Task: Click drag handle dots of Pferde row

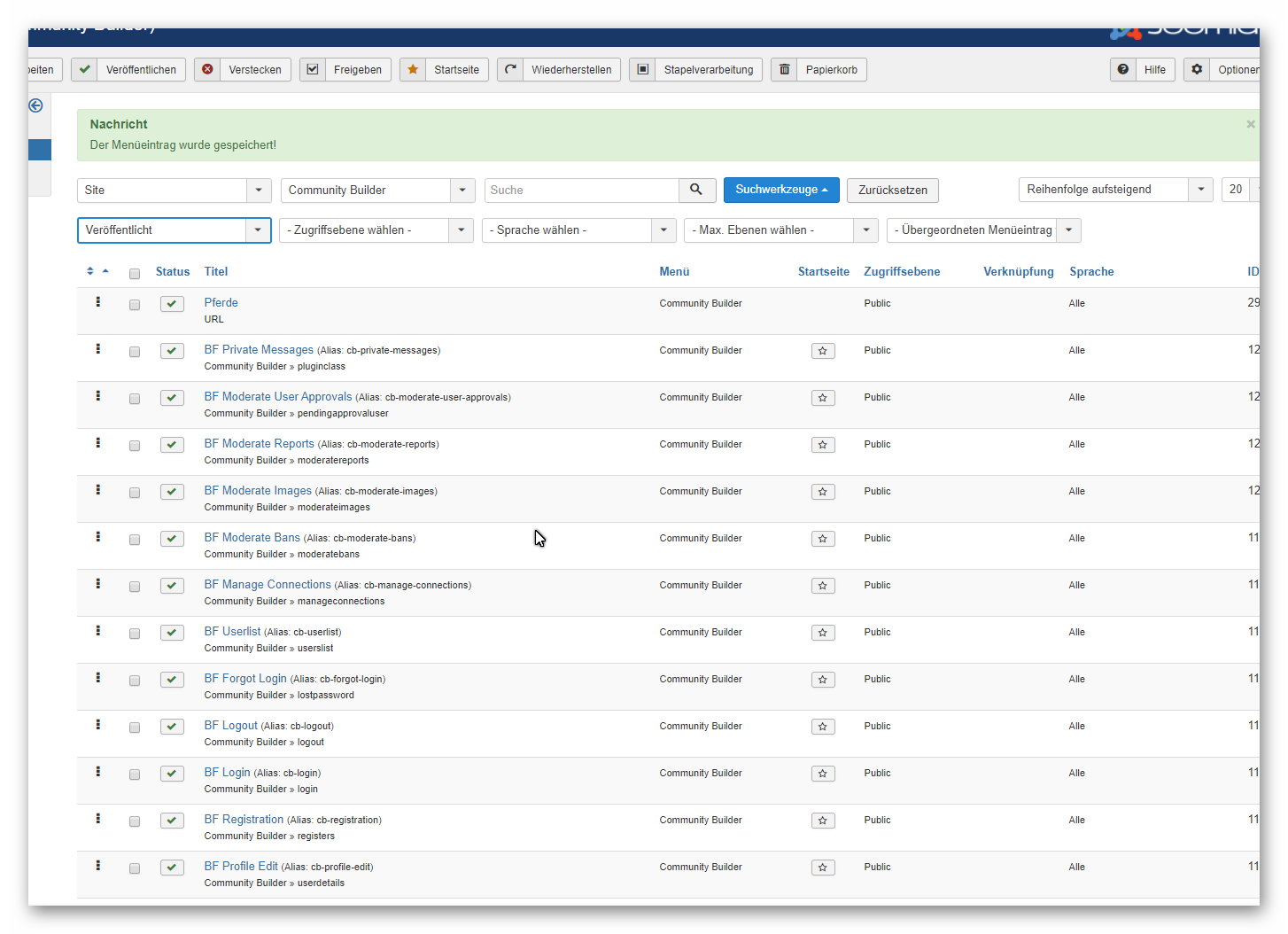Action: tap(98, 302)
